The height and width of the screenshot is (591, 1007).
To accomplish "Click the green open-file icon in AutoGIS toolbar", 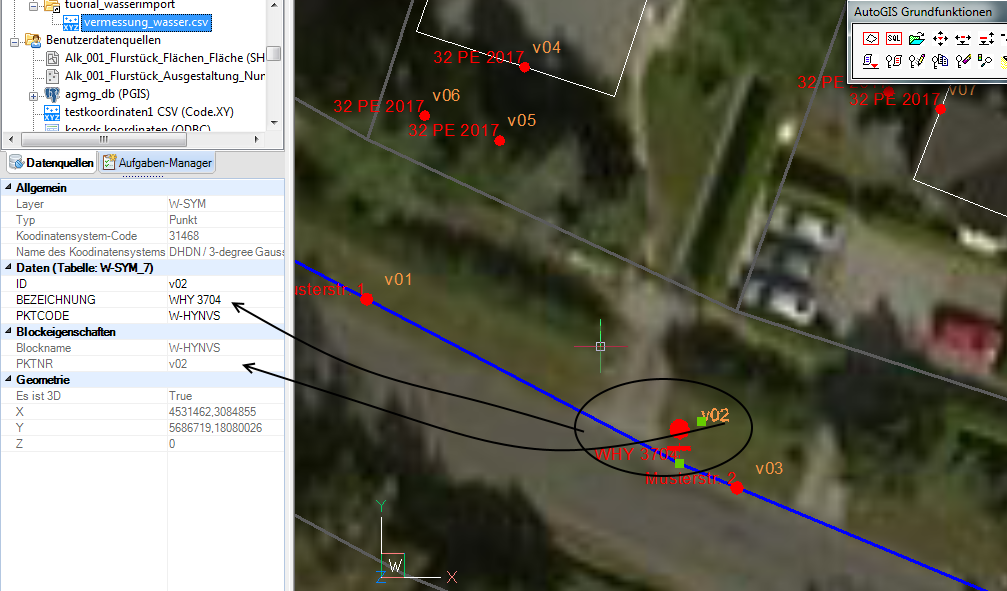I will (x=916, y=38).
